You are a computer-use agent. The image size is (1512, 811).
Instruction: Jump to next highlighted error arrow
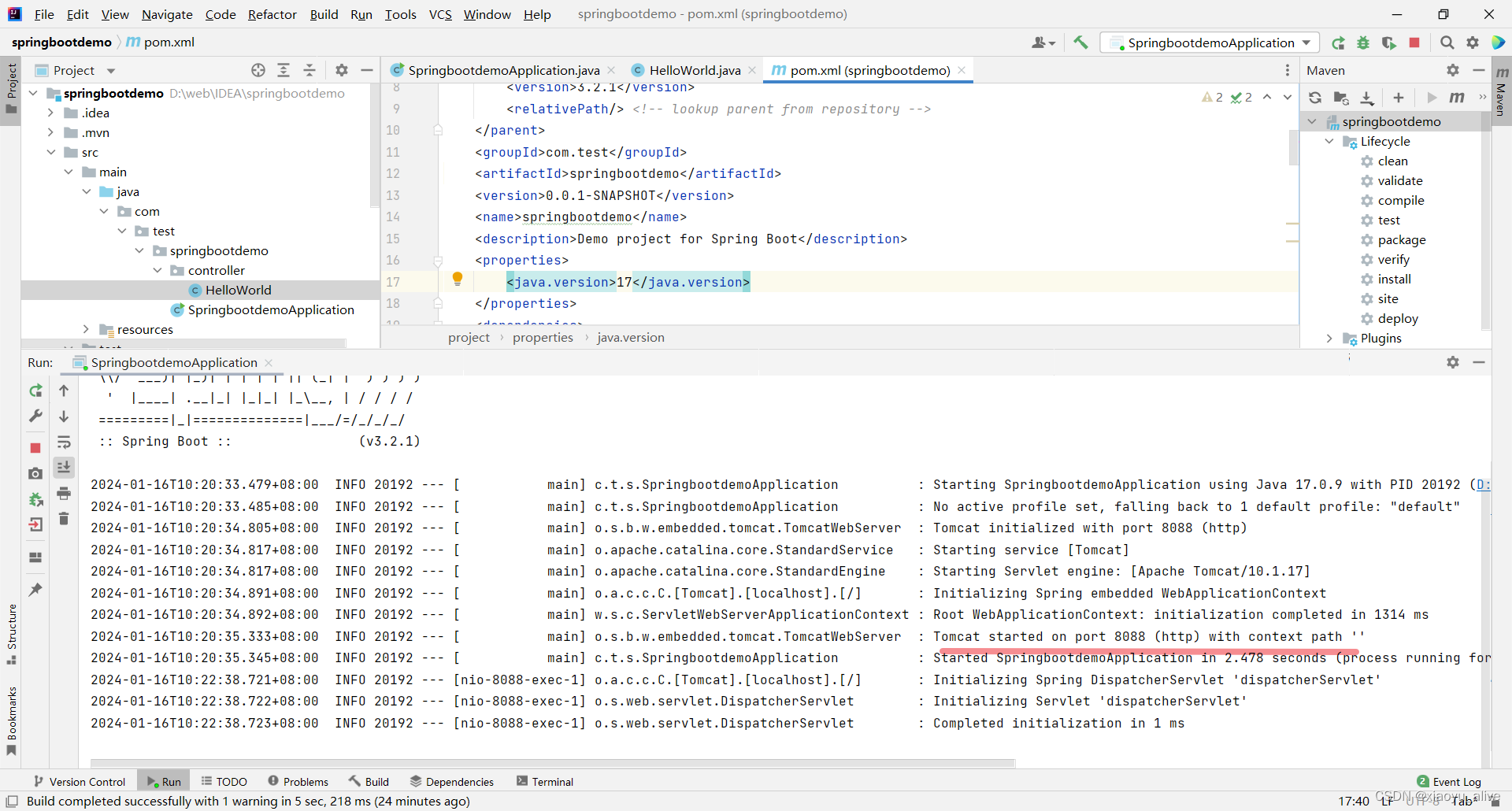click(x=1288, y=98)
